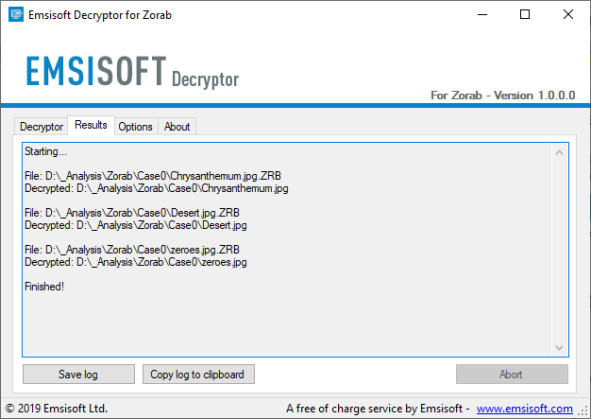Click the '© 2019 Emsisoft Ltd.' status text
Image resolution: width=591 pixels, height=419 pixels.
57,408
